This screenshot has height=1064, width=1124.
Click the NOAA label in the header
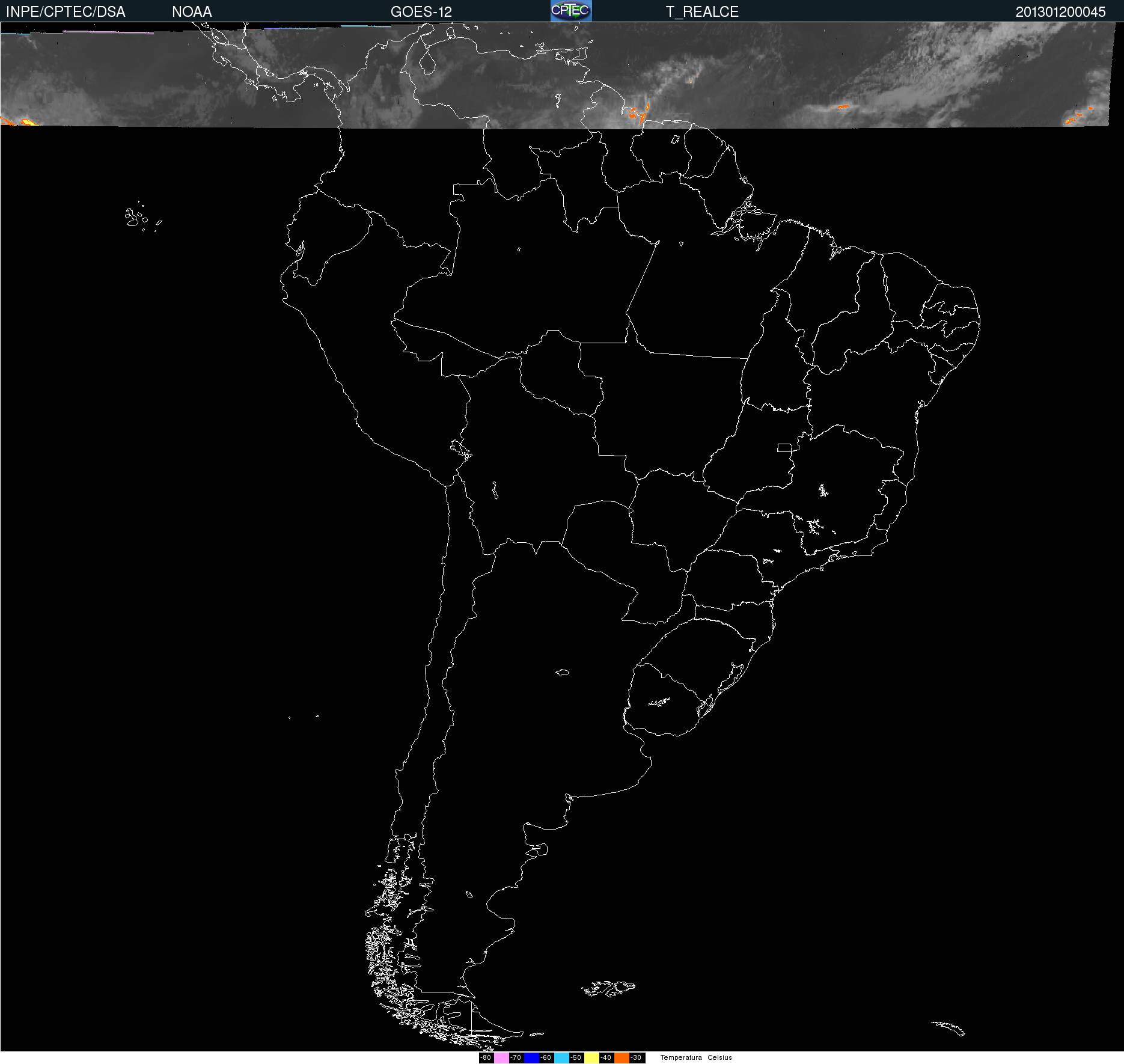[192, 12]
